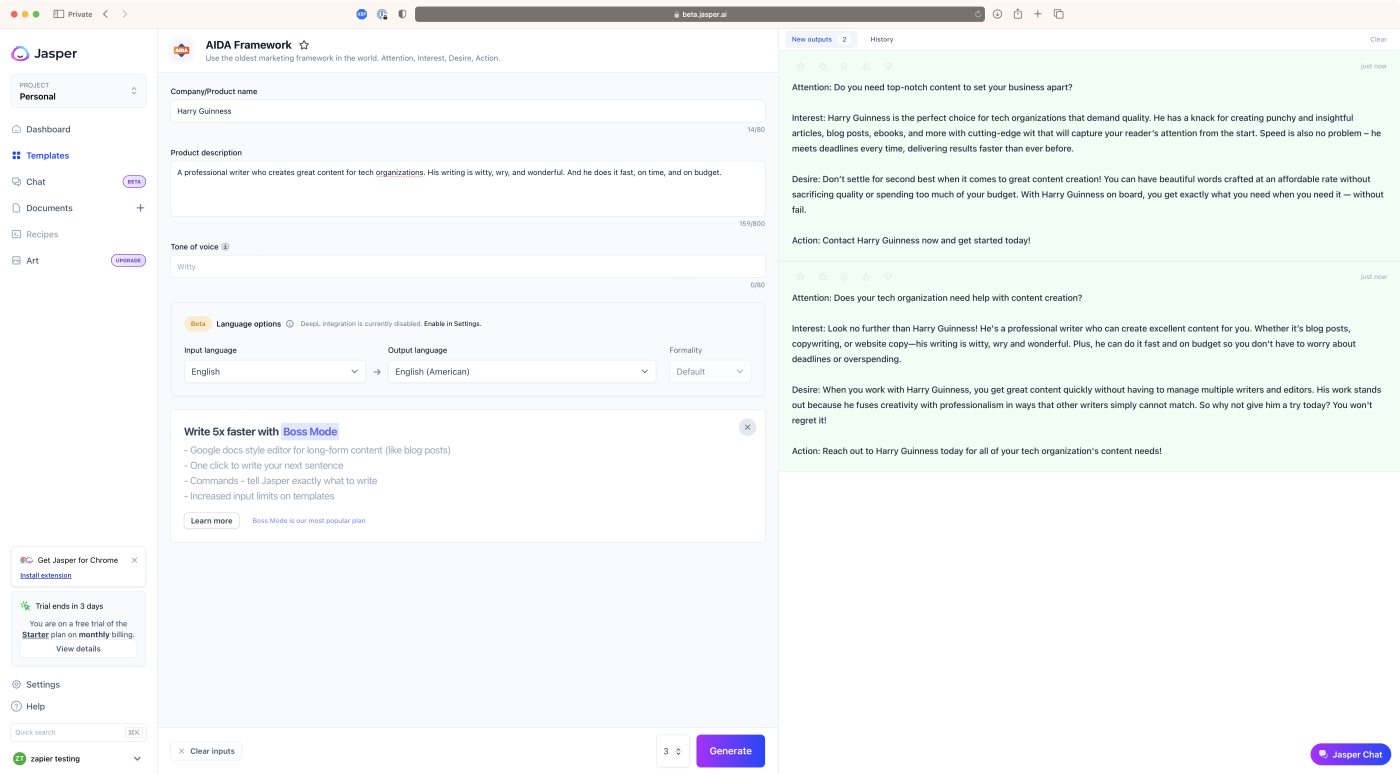Open a new Safari tab

1037,14
